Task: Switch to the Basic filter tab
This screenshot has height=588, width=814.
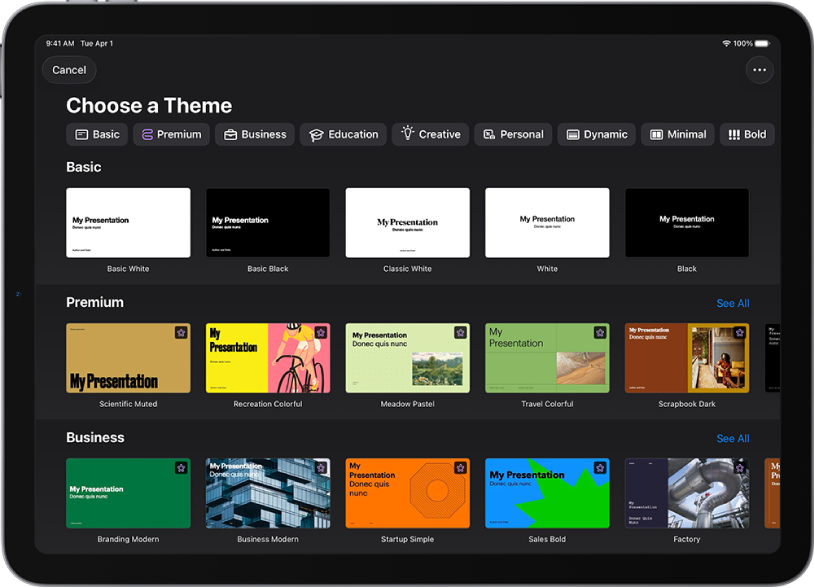Action: point(96,134)
